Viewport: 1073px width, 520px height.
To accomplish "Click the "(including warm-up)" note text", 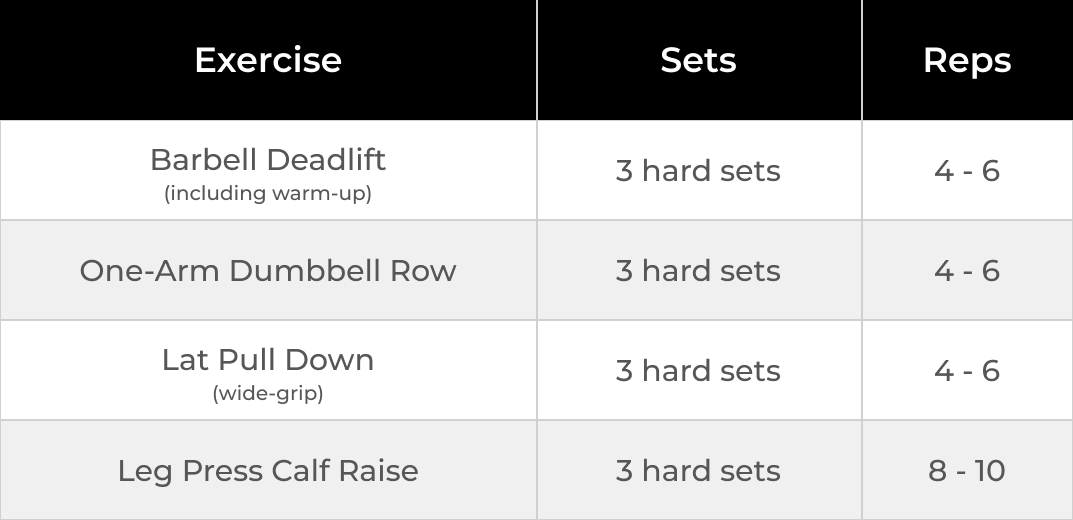I will [268, 193].
